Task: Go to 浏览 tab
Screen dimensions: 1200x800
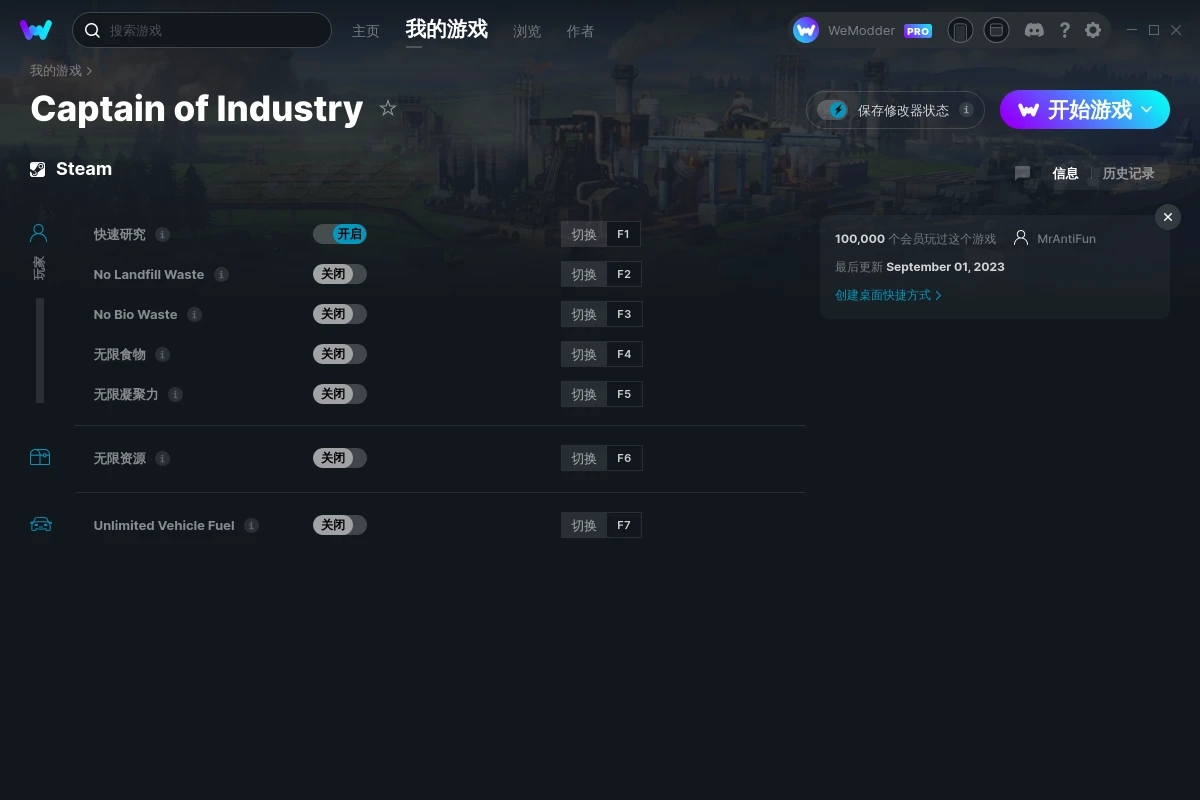Action: pyautogui.click(x=527, y=31)
